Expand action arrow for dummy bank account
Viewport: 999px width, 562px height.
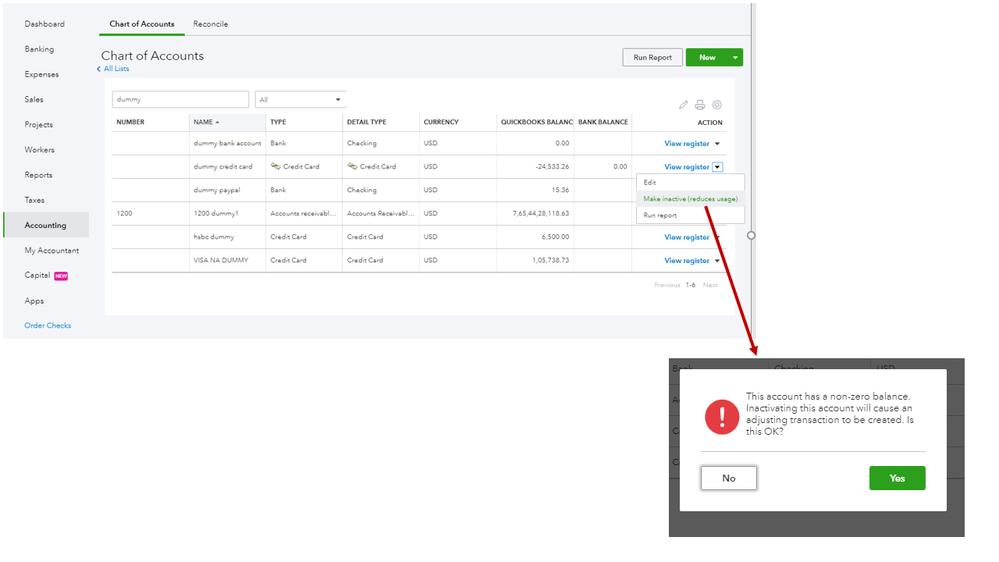(717, 143)
